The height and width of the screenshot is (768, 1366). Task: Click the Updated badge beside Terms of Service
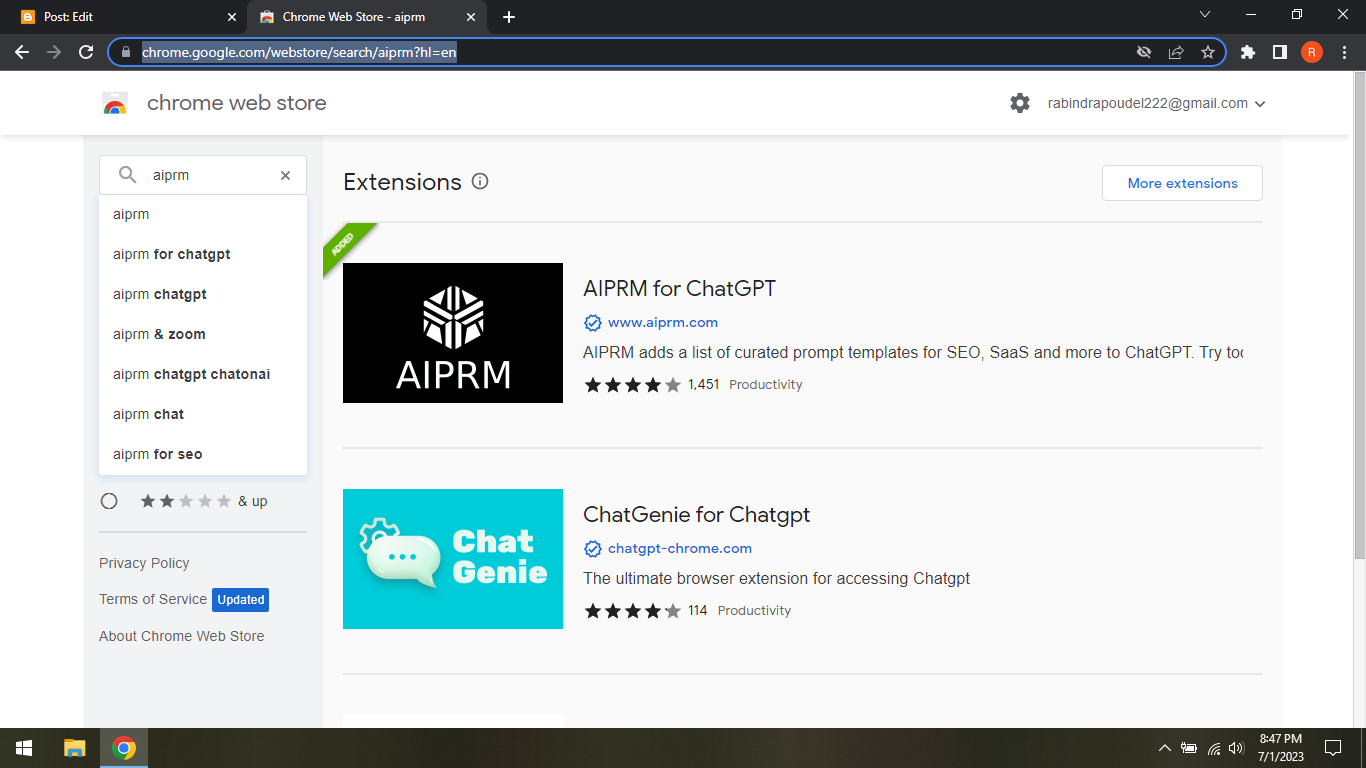point(241,600)
